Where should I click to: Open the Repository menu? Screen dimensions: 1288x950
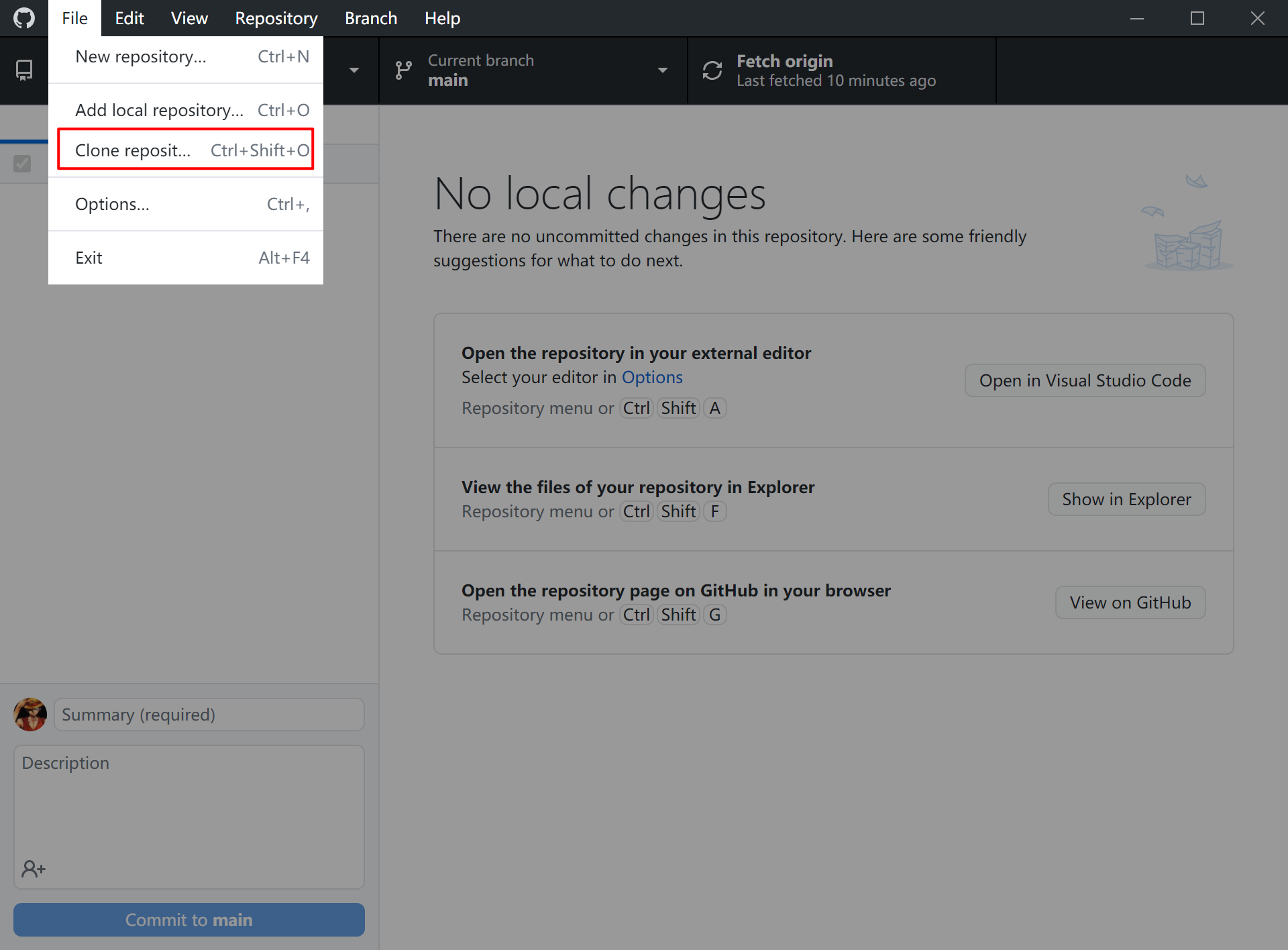(x=276, y=18)
